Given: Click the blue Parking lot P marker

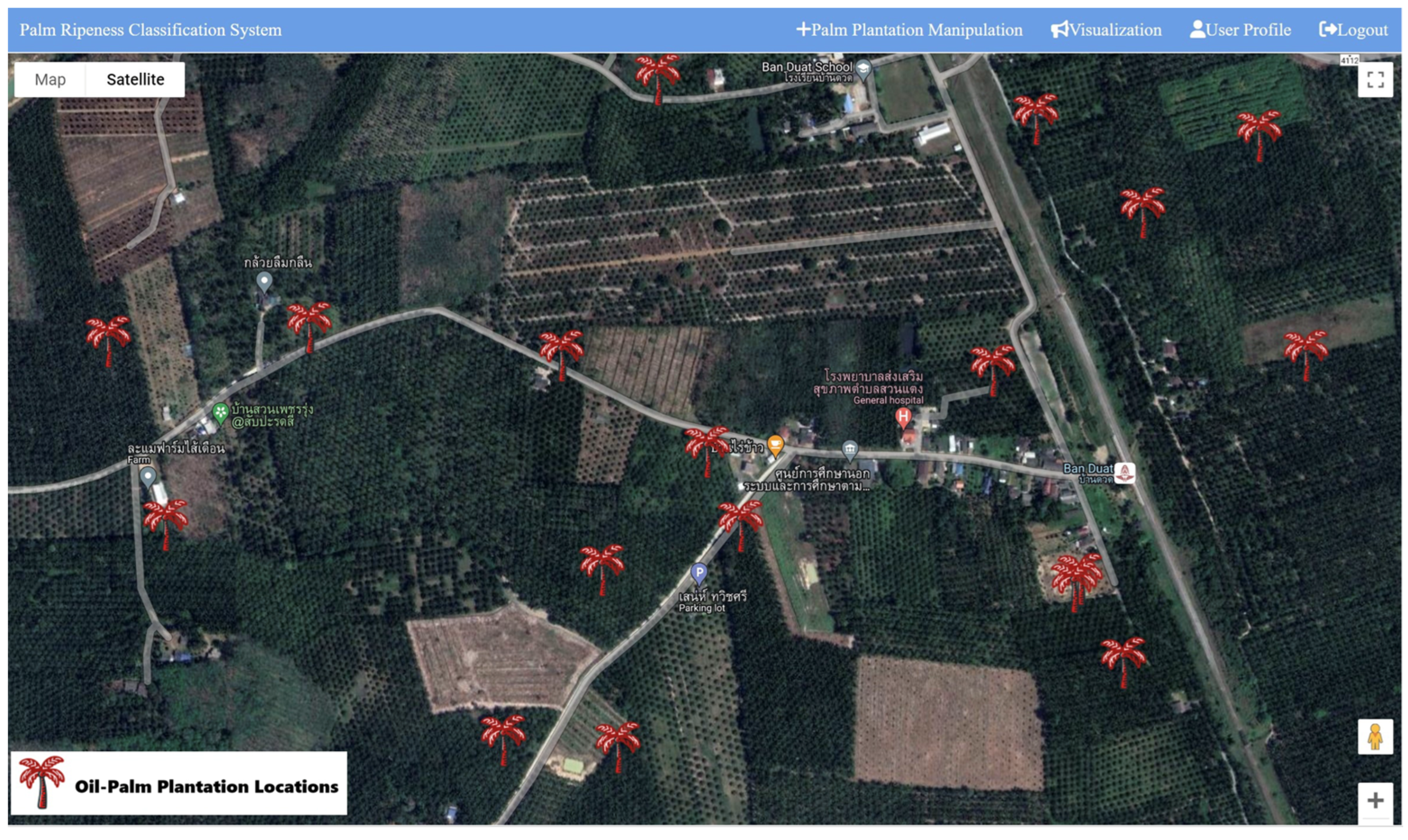Looking at the screenshot, I should click(699, 573).
